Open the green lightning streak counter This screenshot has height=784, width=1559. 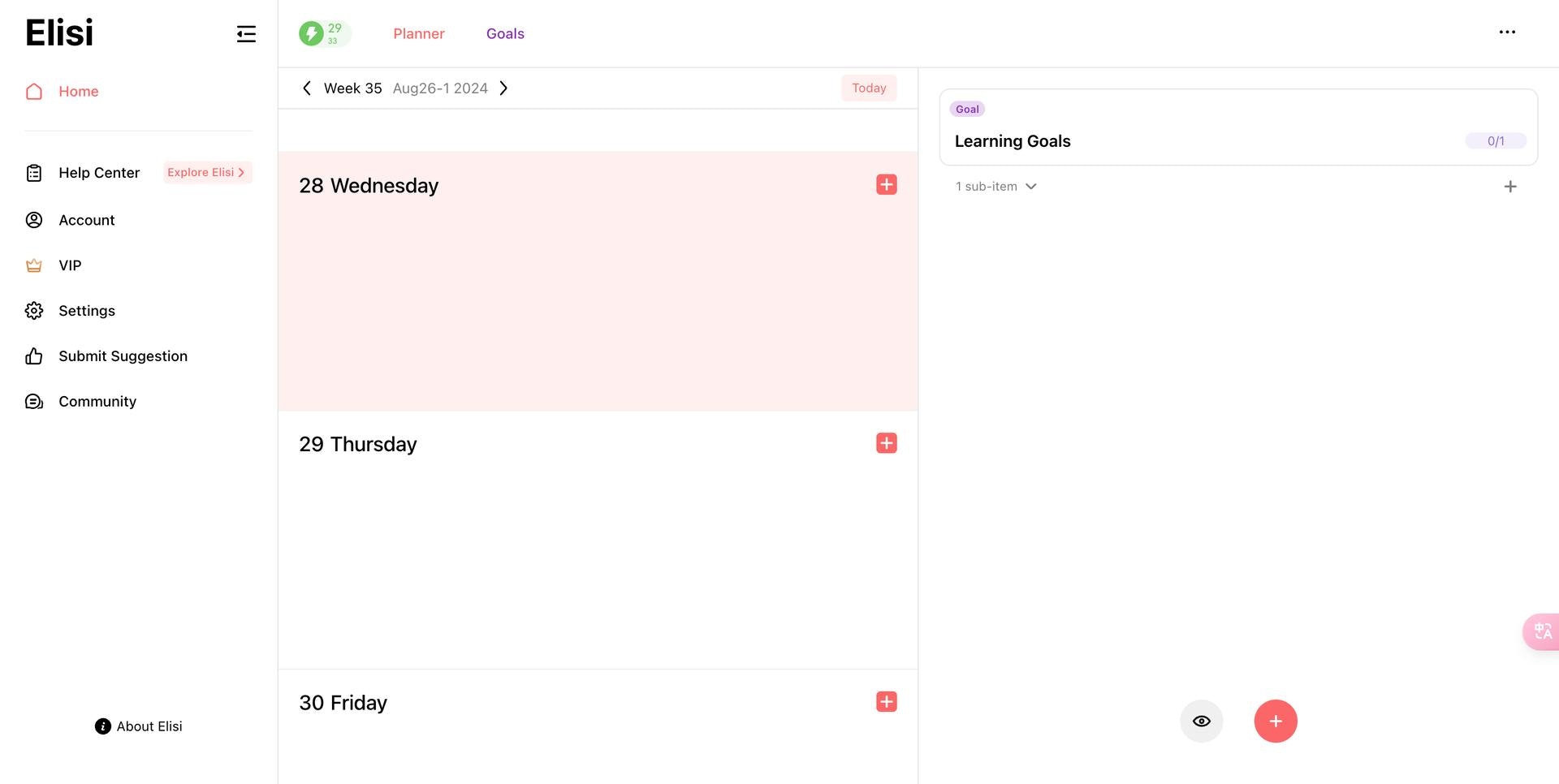click(325, 33)
